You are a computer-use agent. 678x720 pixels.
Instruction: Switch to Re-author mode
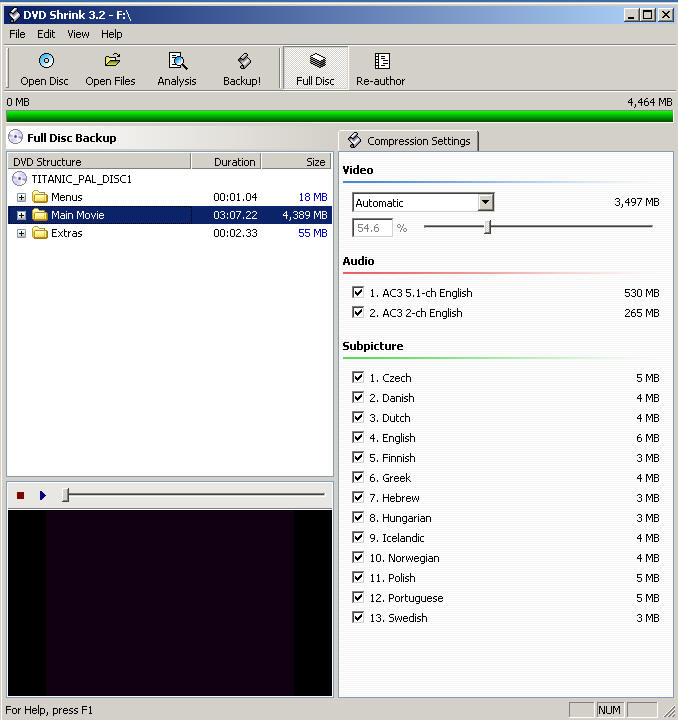[381, 69]
